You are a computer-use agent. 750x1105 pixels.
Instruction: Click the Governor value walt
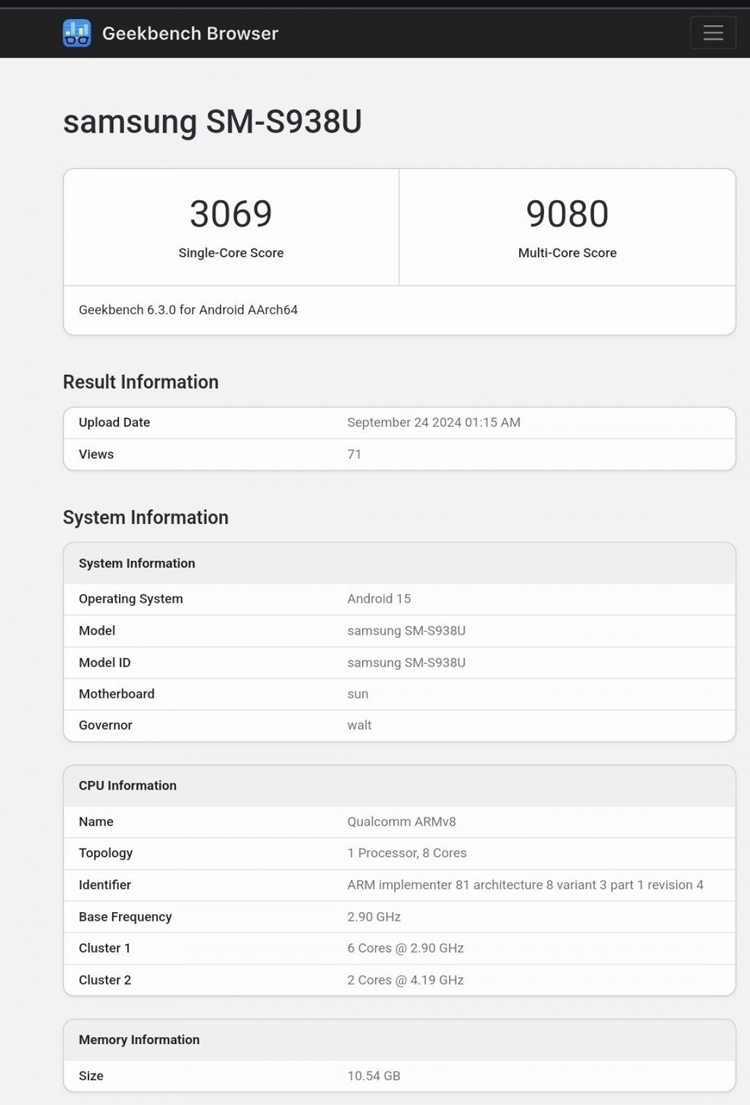coord(359,725)
